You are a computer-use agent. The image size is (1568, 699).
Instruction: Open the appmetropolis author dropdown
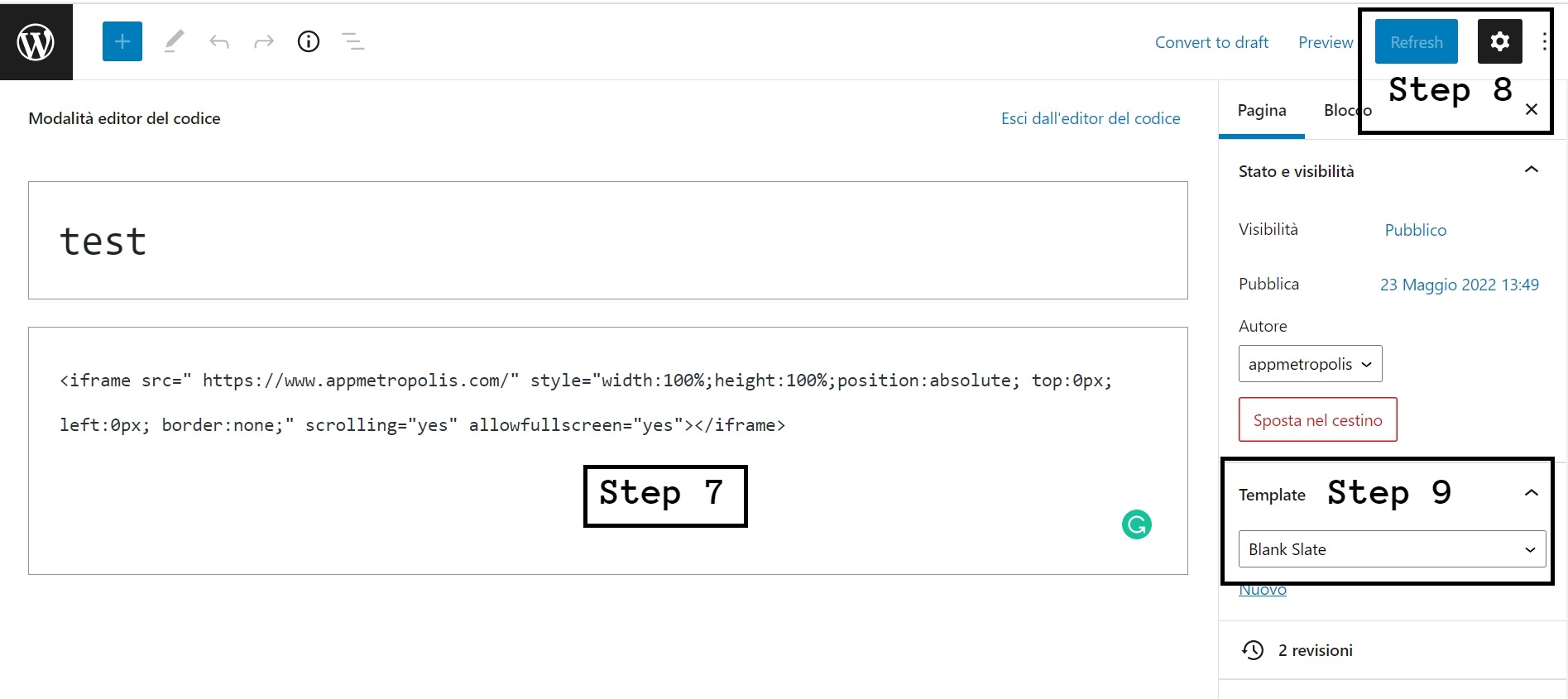pyautogui.click(x=1310, y=364)
